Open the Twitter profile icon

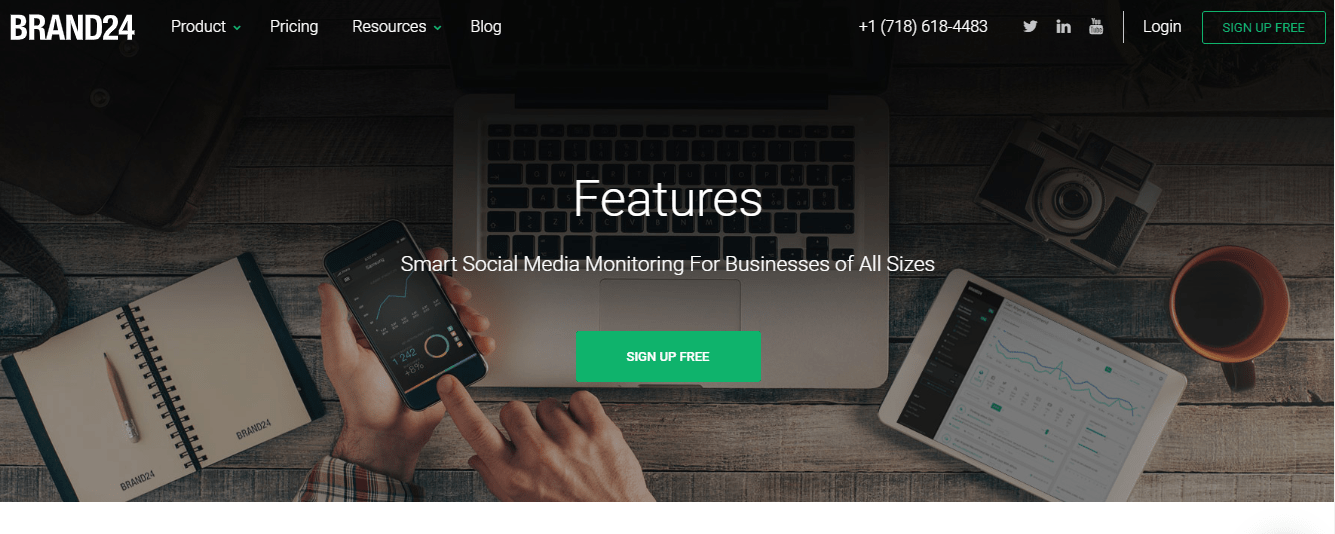click(1030, 27)
